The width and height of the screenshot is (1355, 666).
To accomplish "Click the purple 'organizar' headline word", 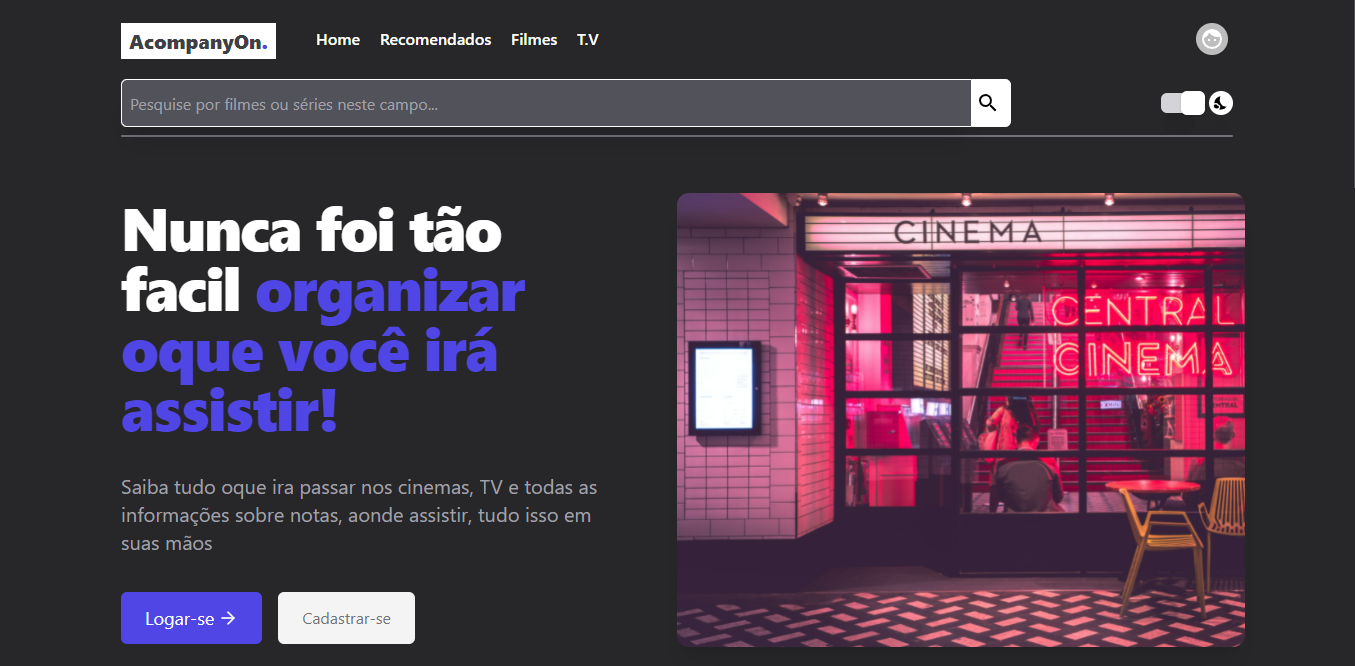I will click(390, 291).
